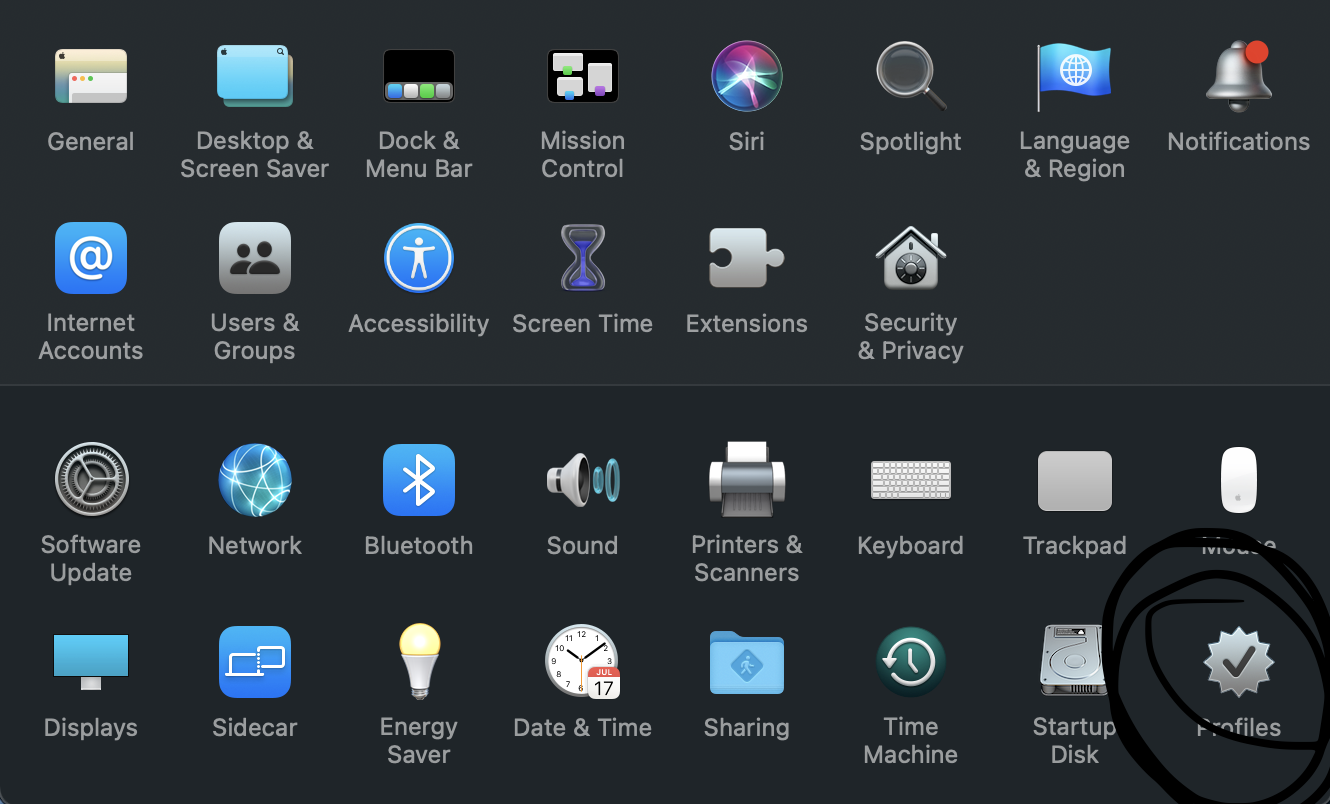
Task: Open Profiles checkmark badge pane
Action: tap(1239, 662)
